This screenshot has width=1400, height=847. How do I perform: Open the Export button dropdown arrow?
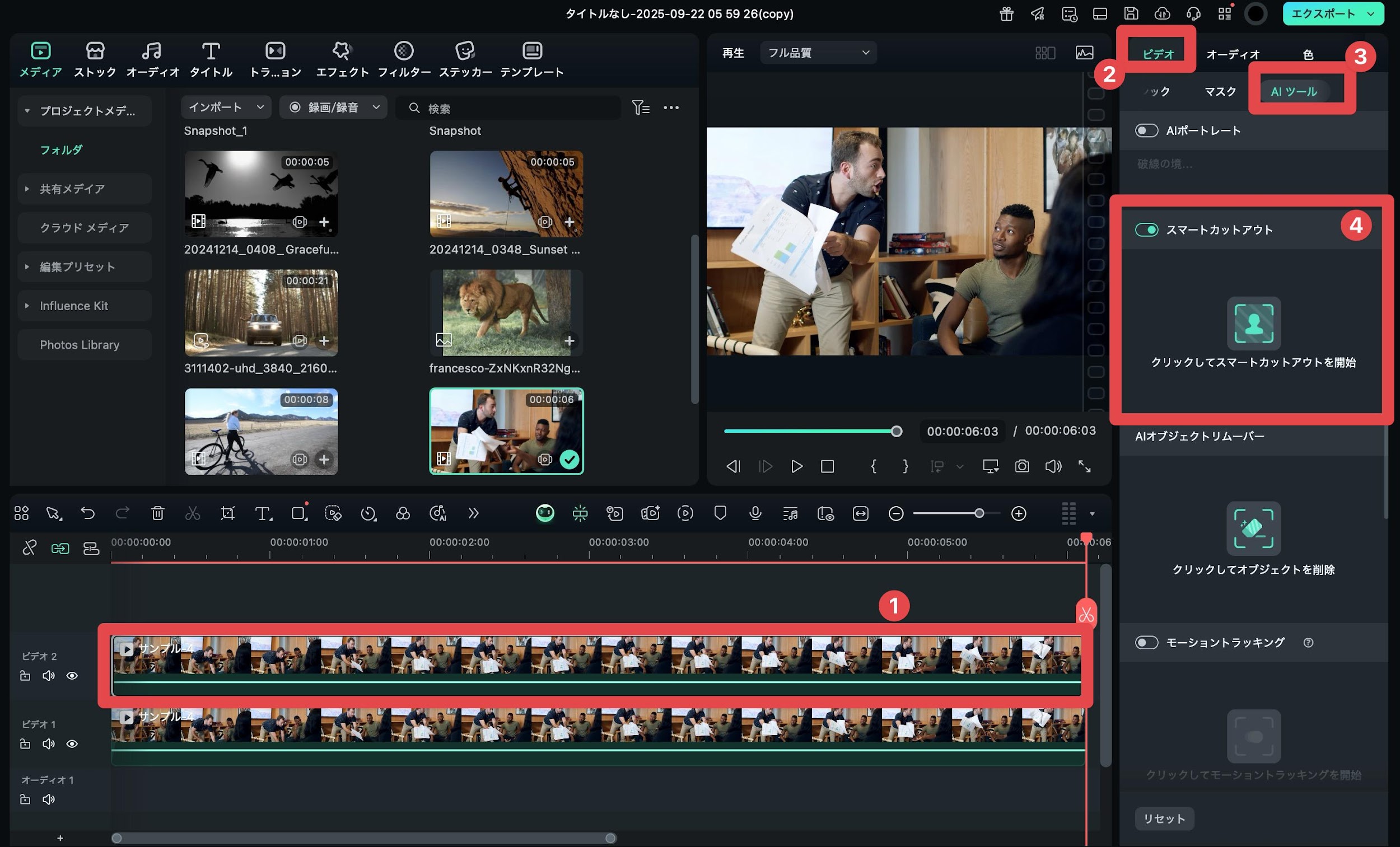1371,13
